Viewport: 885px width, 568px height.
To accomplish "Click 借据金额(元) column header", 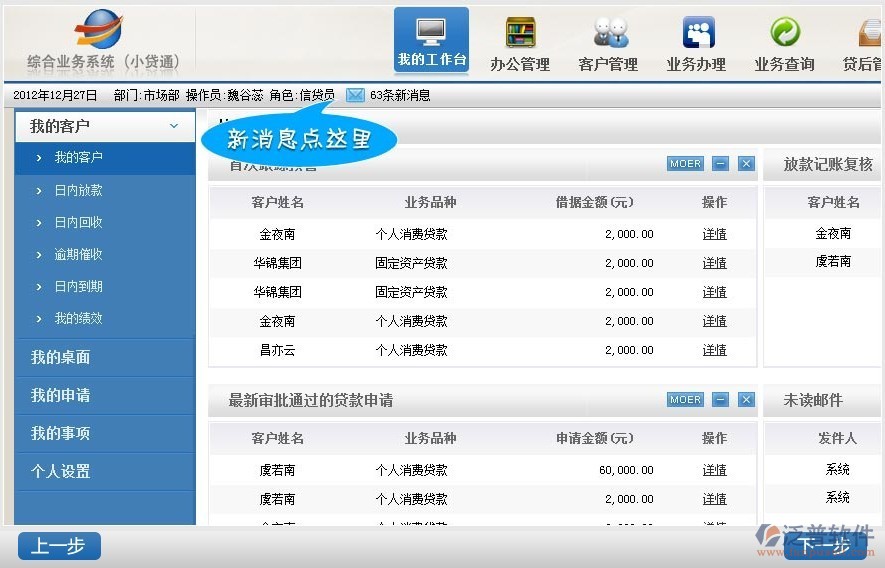I will pos(594,202).
